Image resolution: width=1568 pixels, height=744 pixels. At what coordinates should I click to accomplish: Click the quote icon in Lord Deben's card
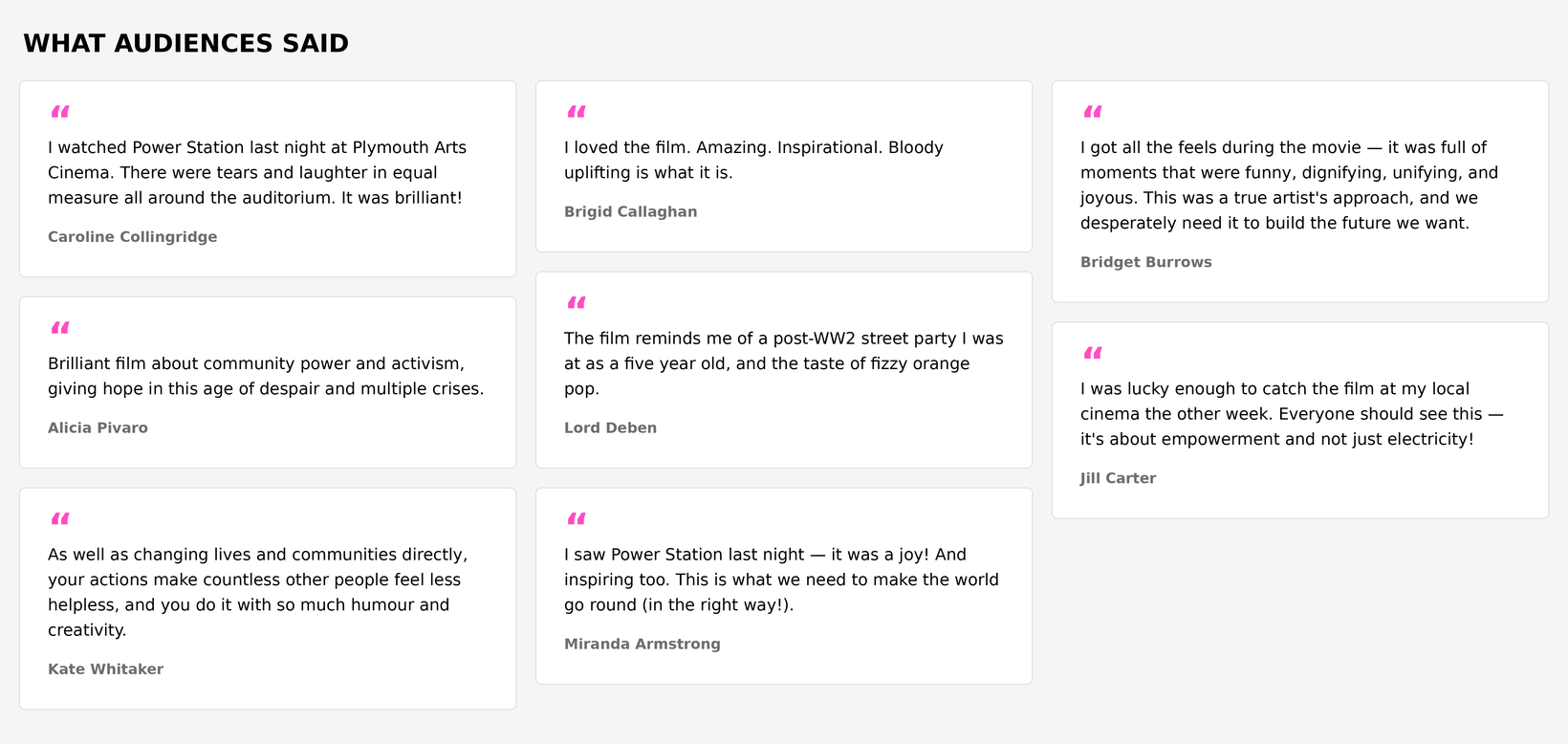click(x=577, y=303)
